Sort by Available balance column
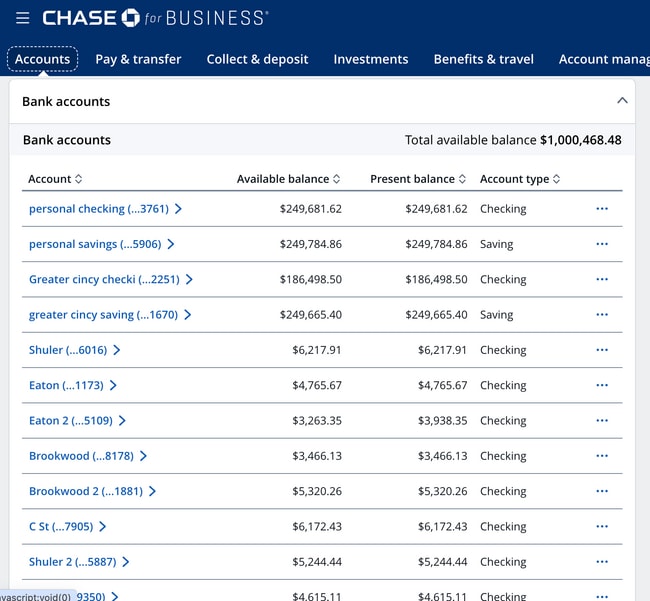The width and height of the screenshot is (650, 601). (x=289, y=179)
